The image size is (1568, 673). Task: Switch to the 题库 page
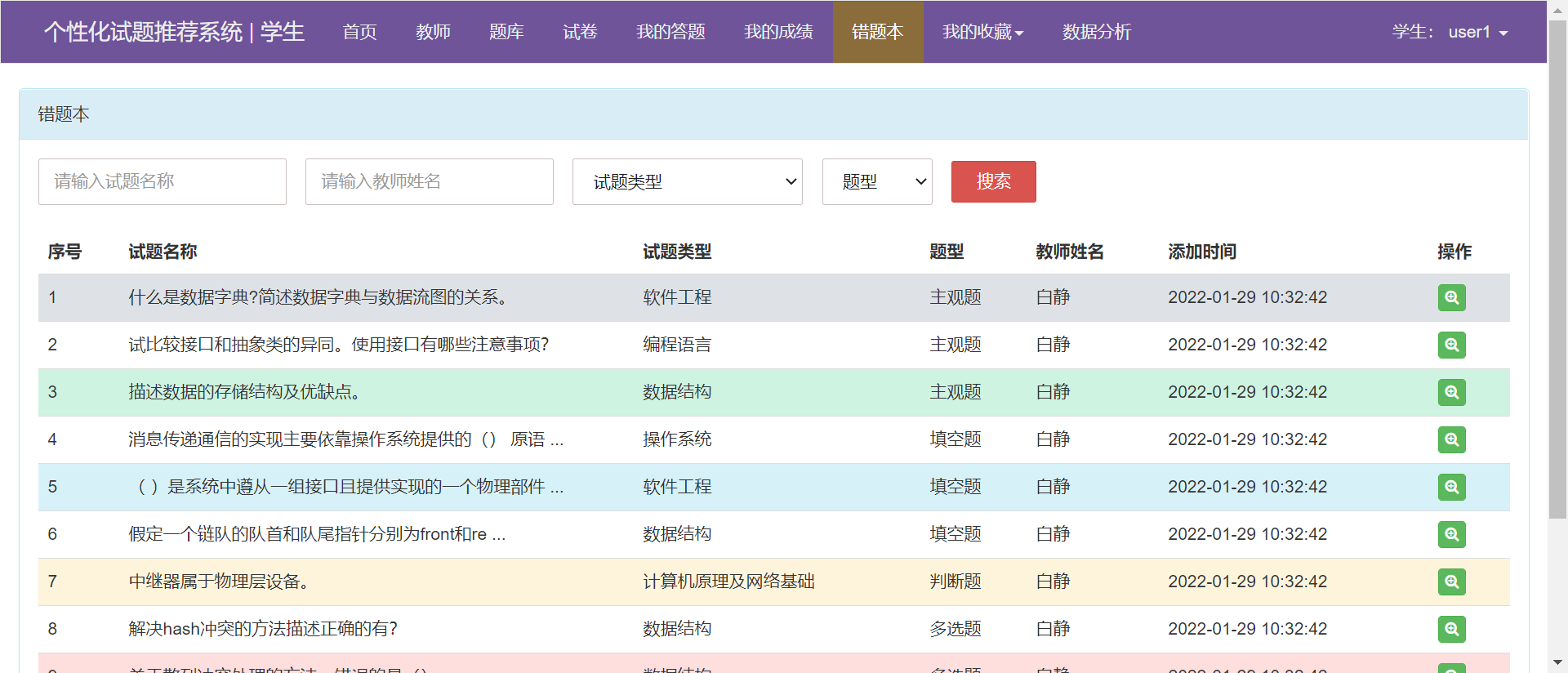(x=506, y=32)
